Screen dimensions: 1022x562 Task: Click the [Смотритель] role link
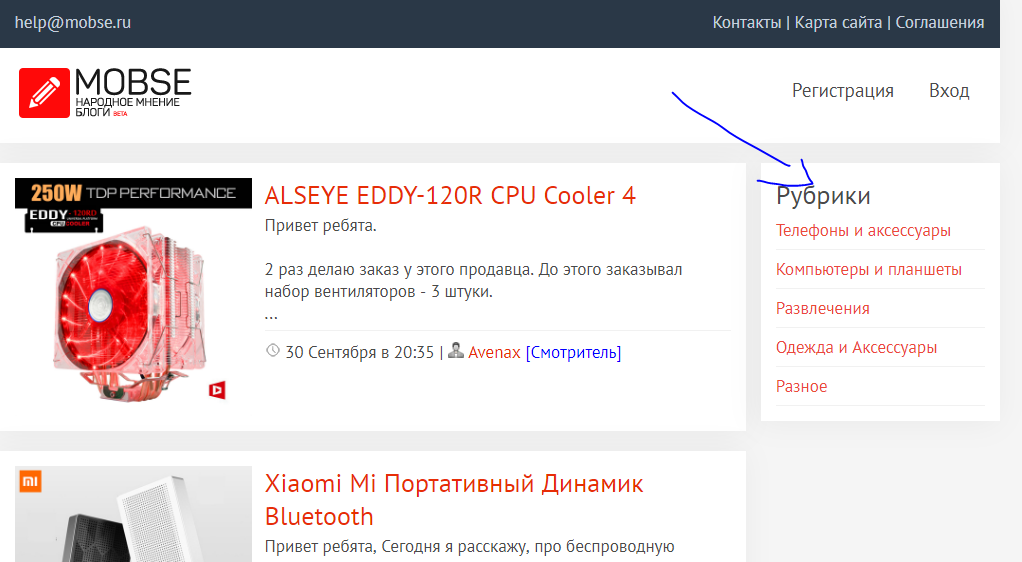[573, 352]
